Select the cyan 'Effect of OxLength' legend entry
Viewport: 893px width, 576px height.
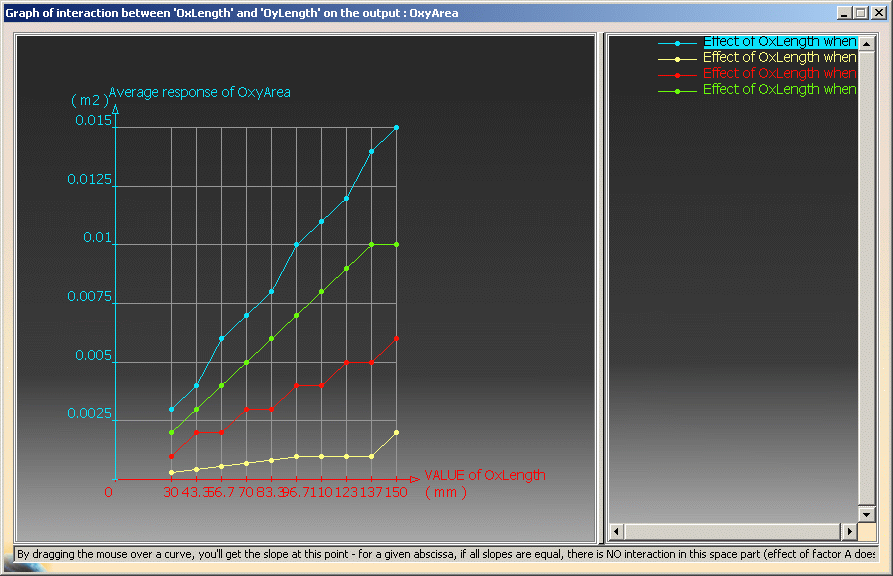click(x=779, y=42)
